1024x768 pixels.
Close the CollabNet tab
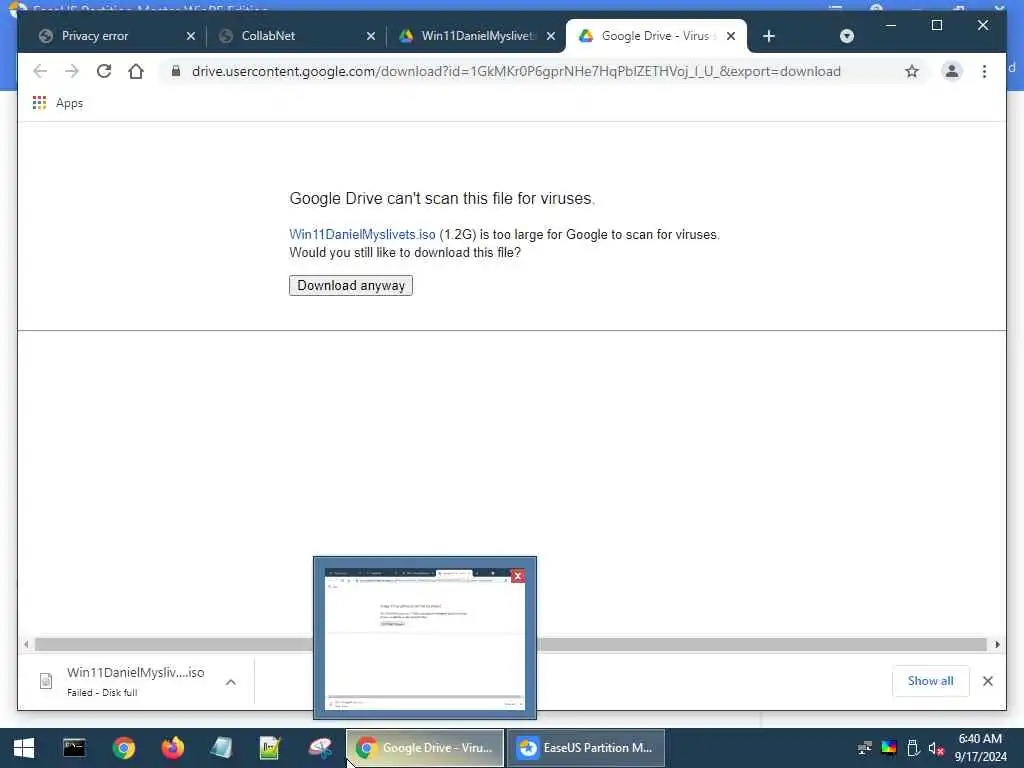coord(371,36)
